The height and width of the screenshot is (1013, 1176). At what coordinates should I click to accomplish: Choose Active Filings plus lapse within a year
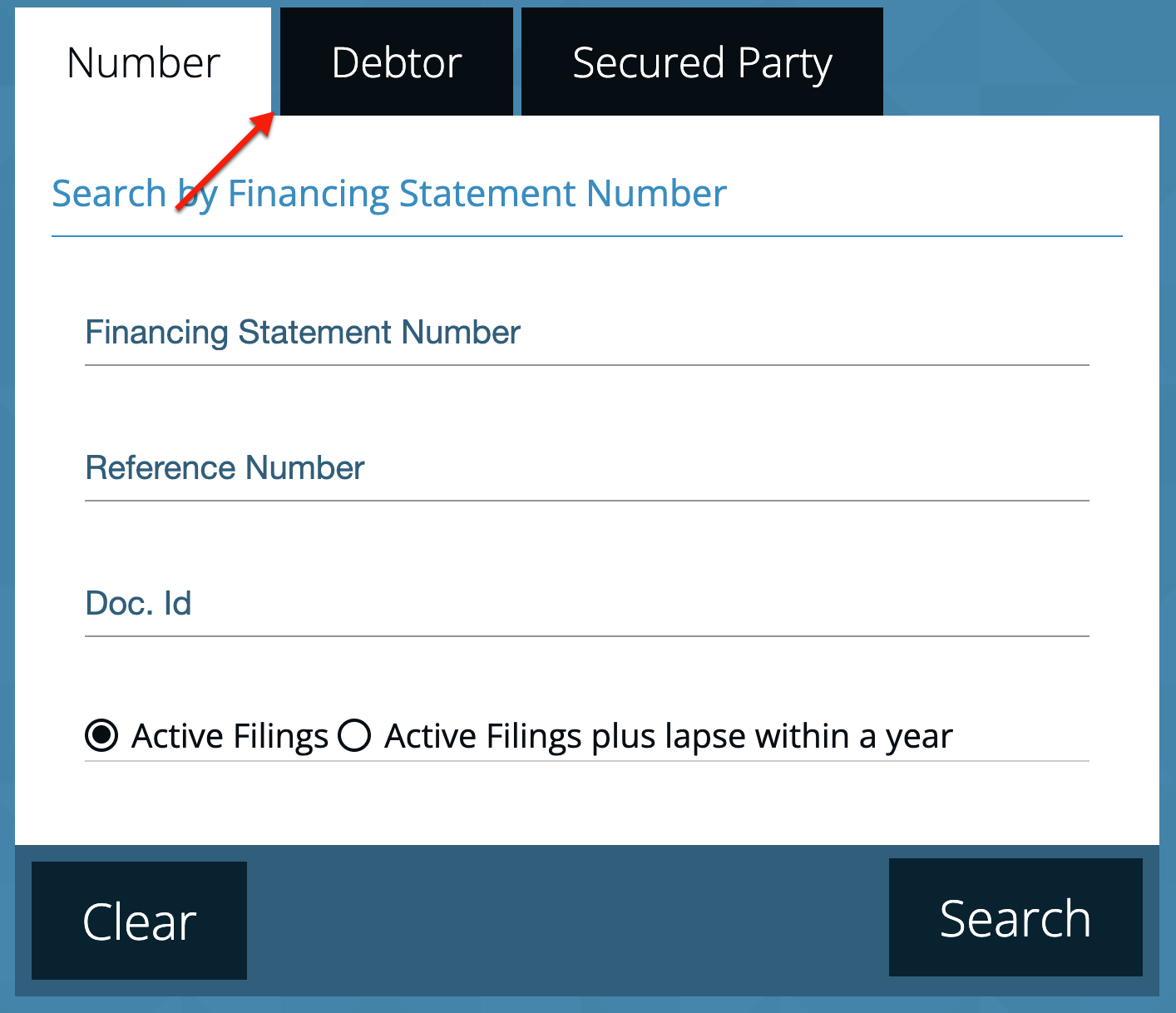pyautogui.click(x=354, y=736)
